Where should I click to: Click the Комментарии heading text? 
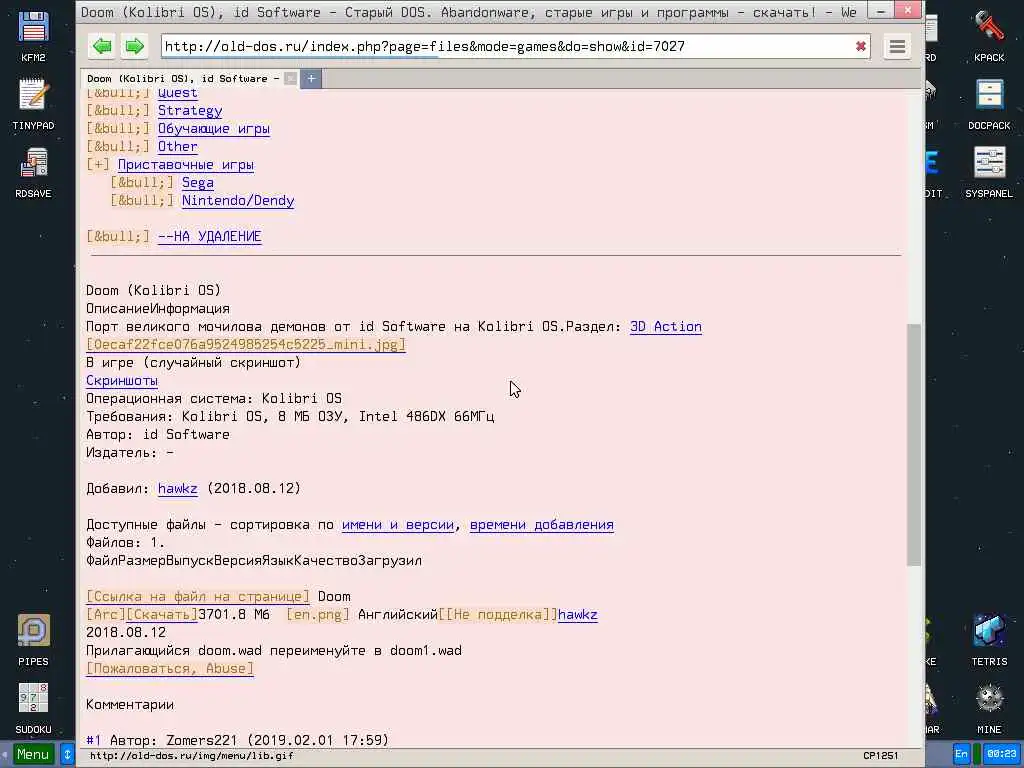point(130,705)
